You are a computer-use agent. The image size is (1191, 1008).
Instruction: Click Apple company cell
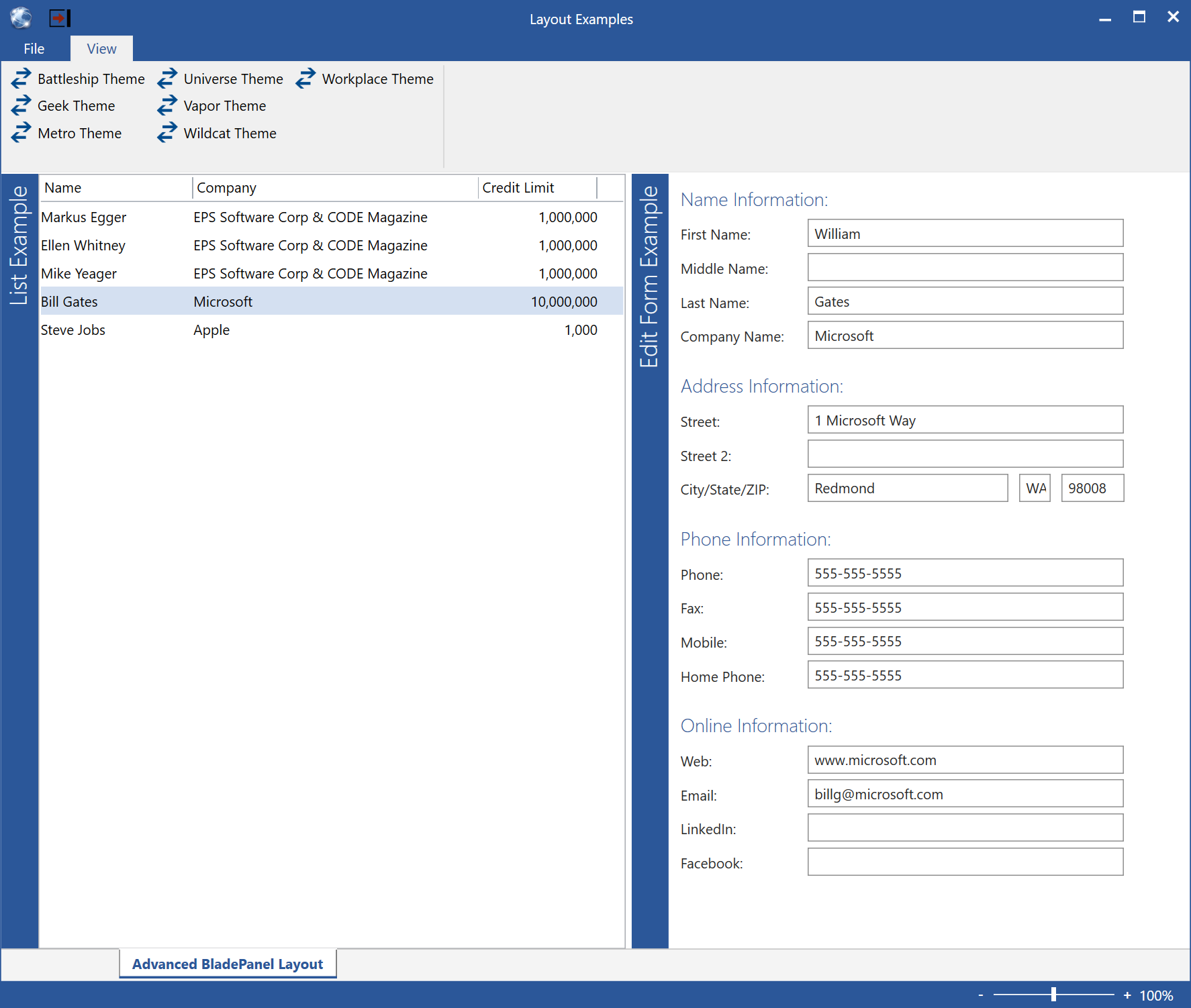211,330
